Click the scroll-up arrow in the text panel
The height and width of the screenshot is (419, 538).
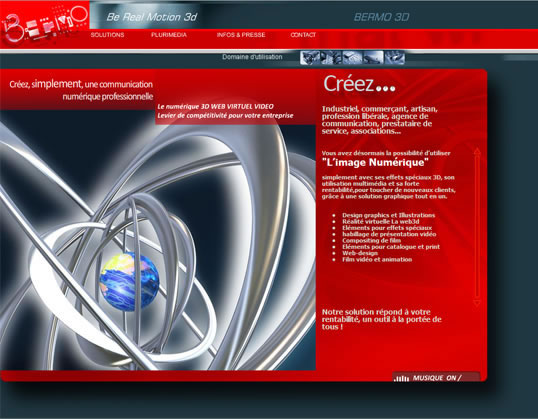pyautogui.click(x=477, y=151)
